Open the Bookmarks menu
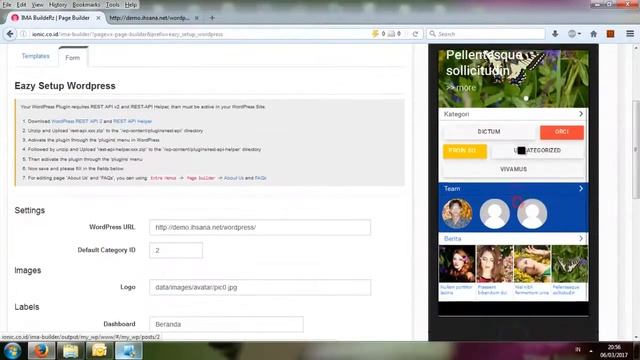 coord(86,5)
